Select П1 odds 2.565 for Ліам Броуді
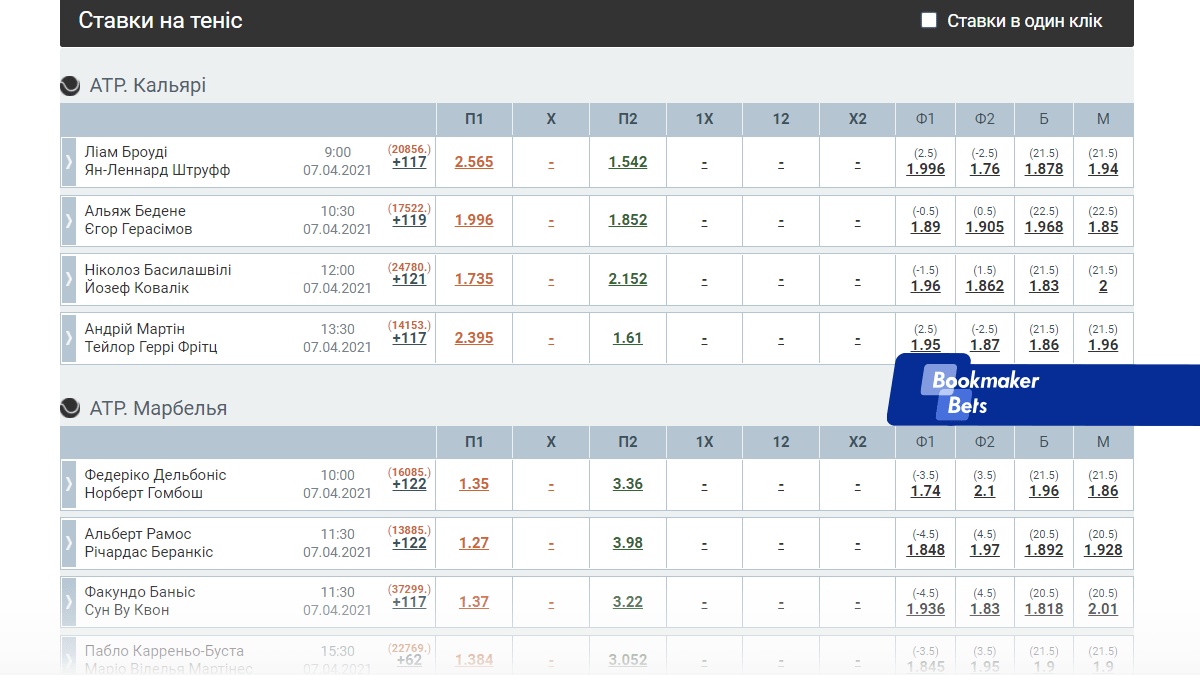1200x675 pixels. [x=474, y=162]
